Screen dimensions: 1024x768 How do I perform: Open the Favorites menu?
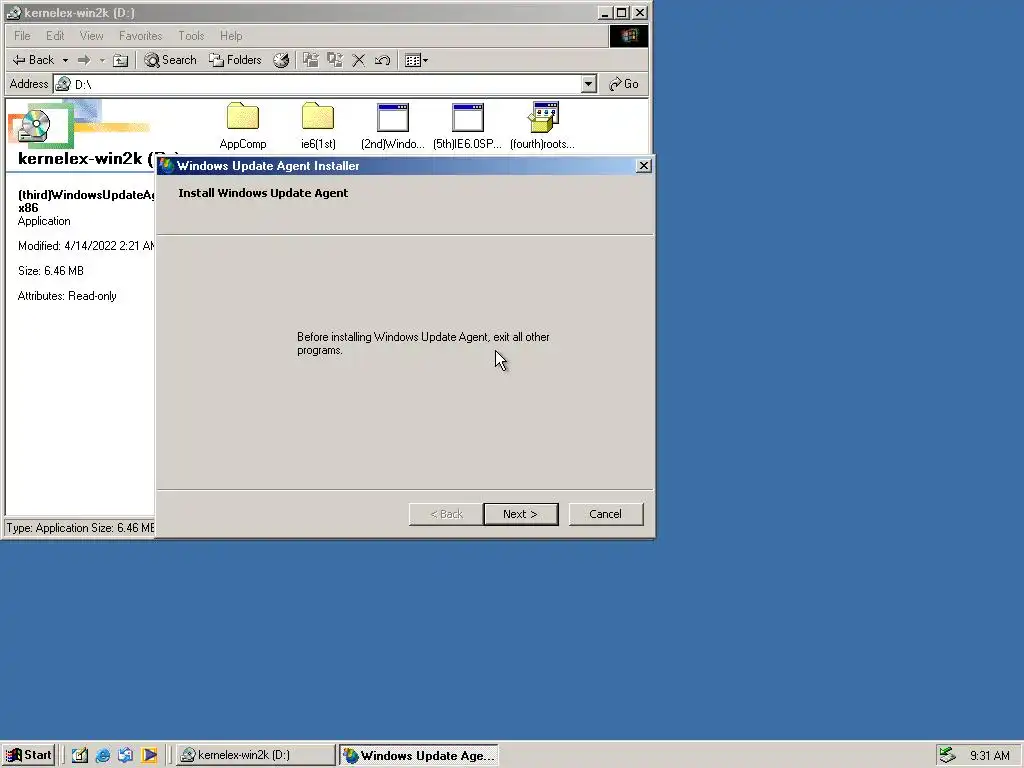tap(140, 36)
